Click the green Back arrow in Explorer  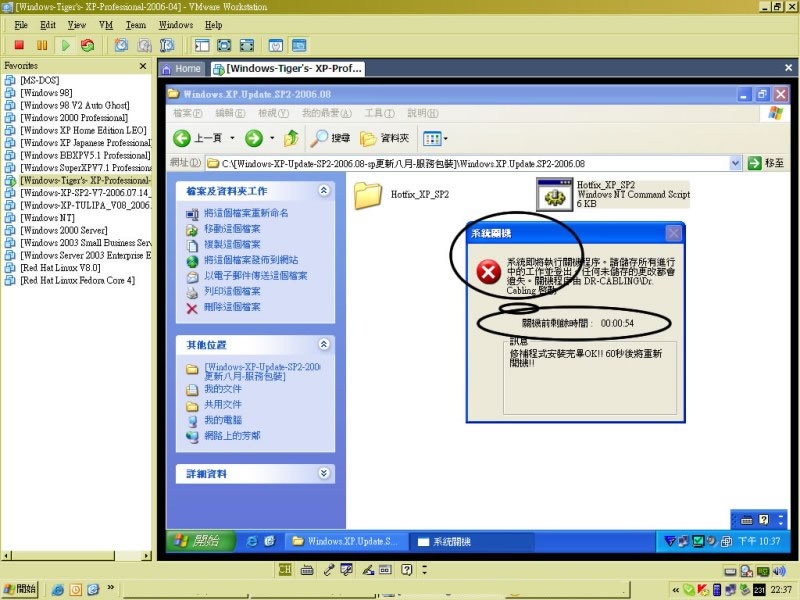tap(182, 138)
